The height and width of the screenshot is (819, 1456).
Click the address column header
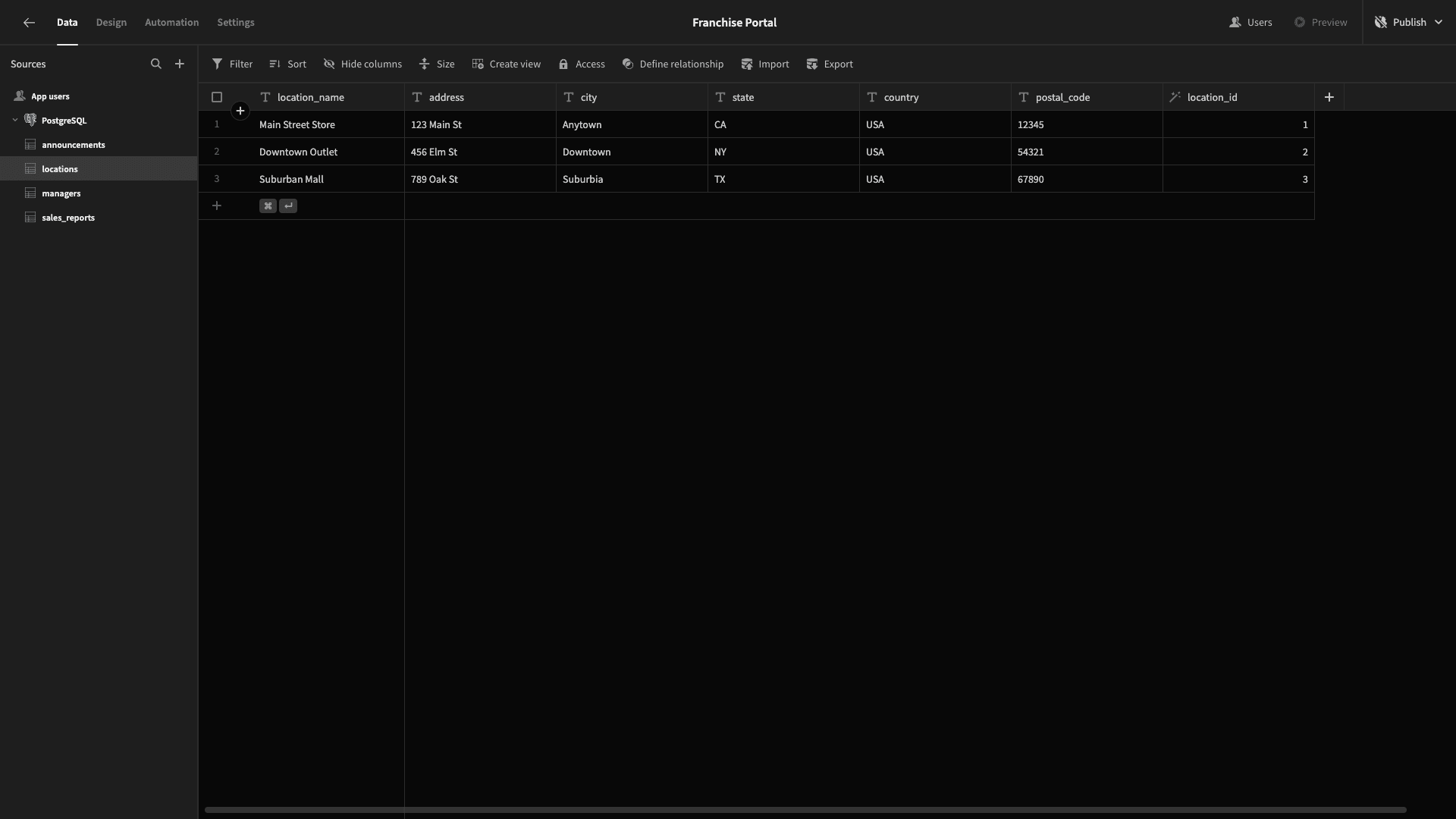click(480, 97)
